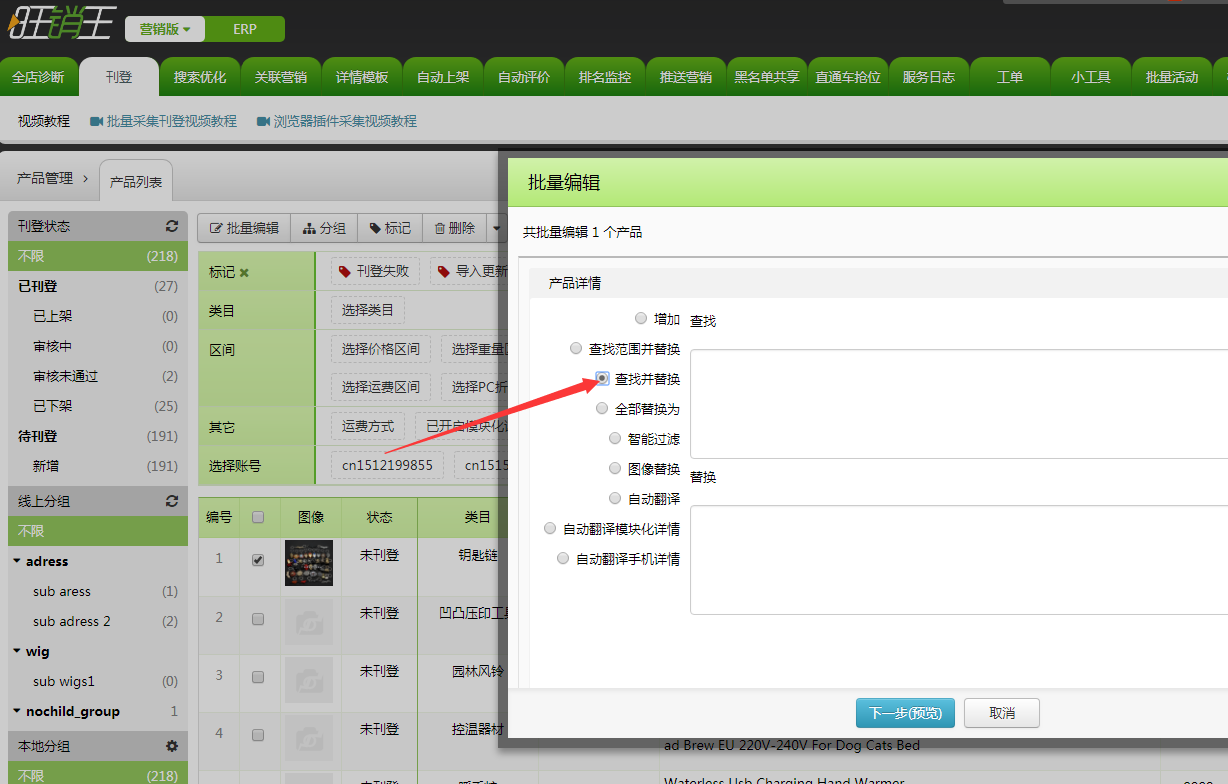This screenshot has width=1228, height=784.
Task: Select the 全部替换为 radio option
Action: tap(602, 408)
